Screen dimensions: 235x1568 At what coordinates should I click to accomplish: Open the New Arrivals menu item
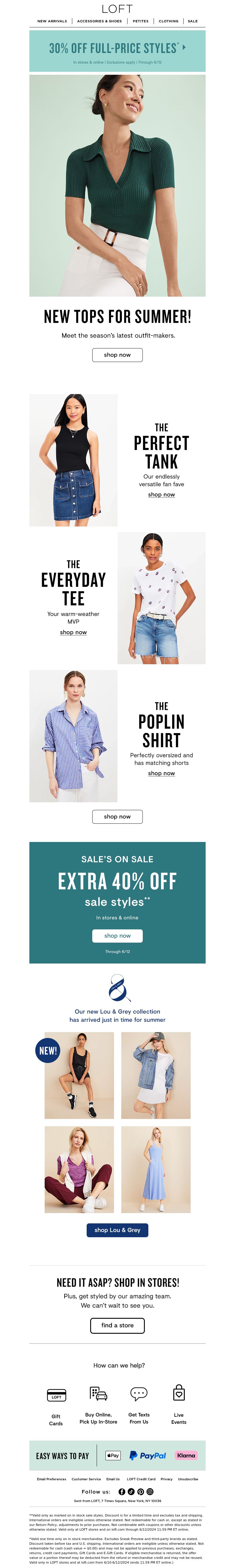52,21
